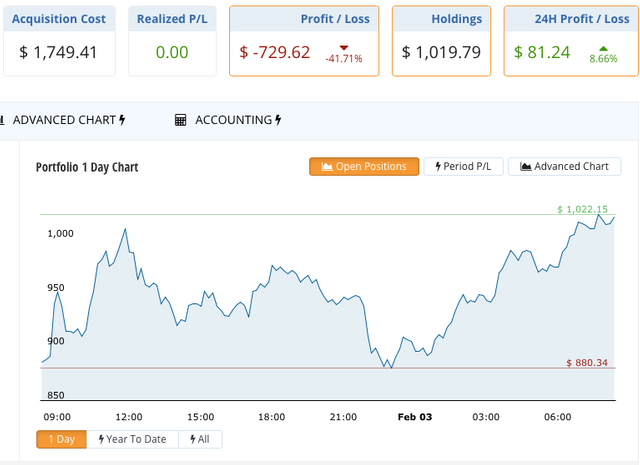640x465 pixels.
Task: Click the lightning icon in Period P/L
Action: 440,167
